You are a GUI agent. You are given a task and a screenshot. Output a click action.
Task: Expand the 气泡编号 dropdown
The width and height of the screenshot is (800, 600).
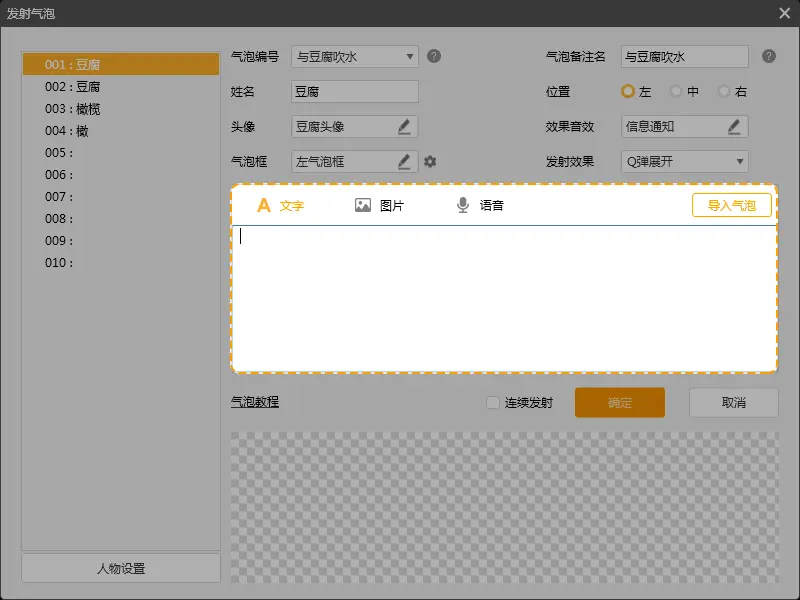[x=409, y=57]
